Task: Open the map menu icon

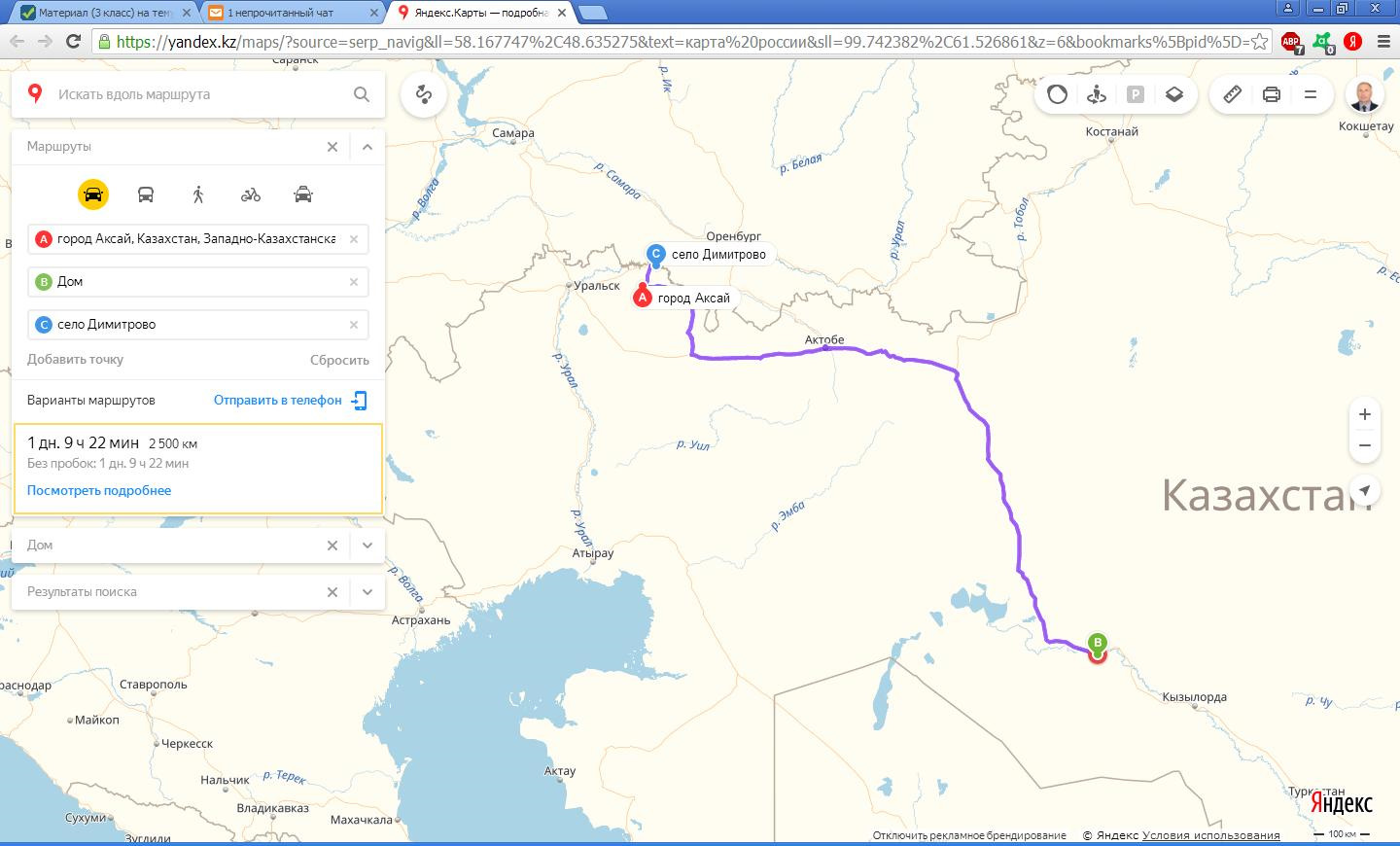Action: [x=1310, y=94]
